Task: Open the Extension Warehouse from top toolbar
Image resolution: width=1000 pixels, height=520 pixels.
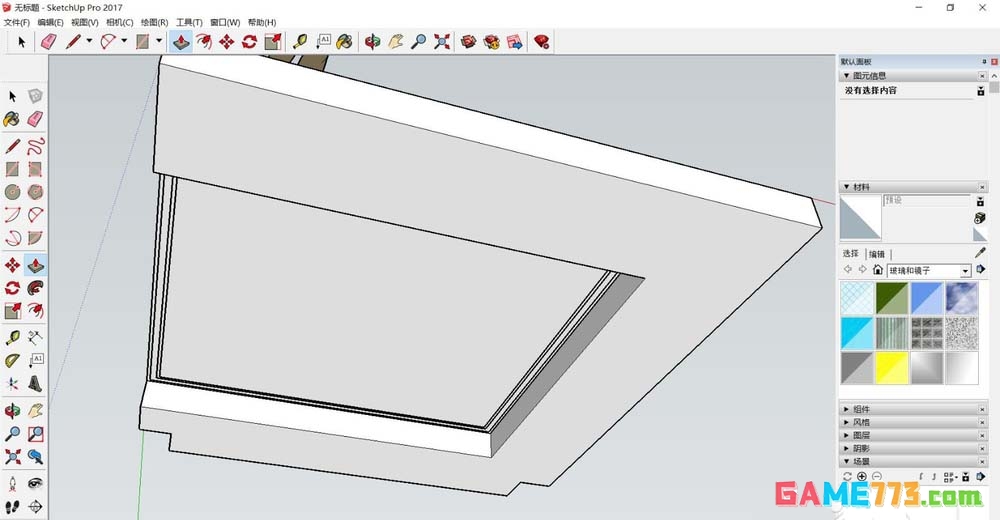Action: pos(492,42)
